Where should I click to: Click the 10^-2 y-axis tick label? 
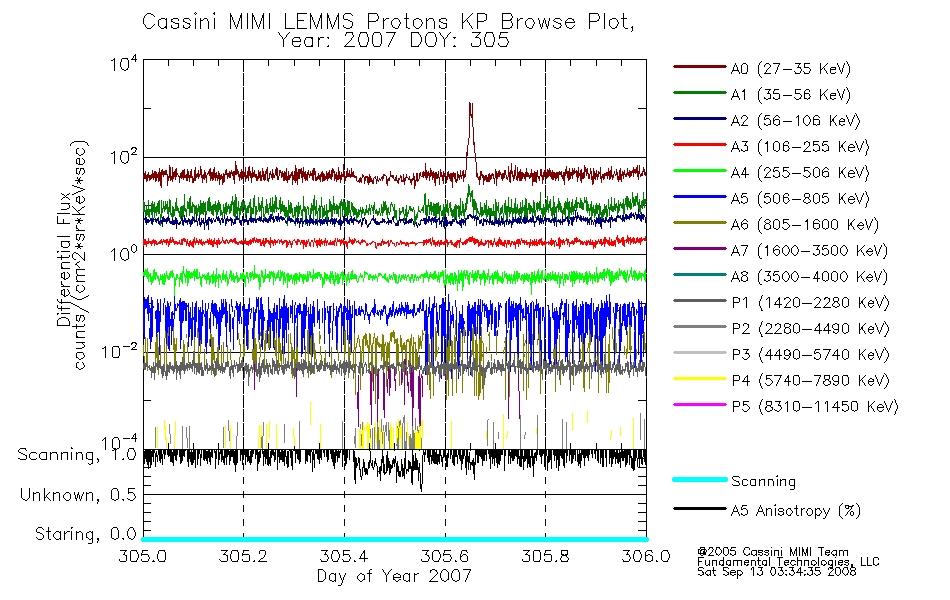(x=119, y=351)
